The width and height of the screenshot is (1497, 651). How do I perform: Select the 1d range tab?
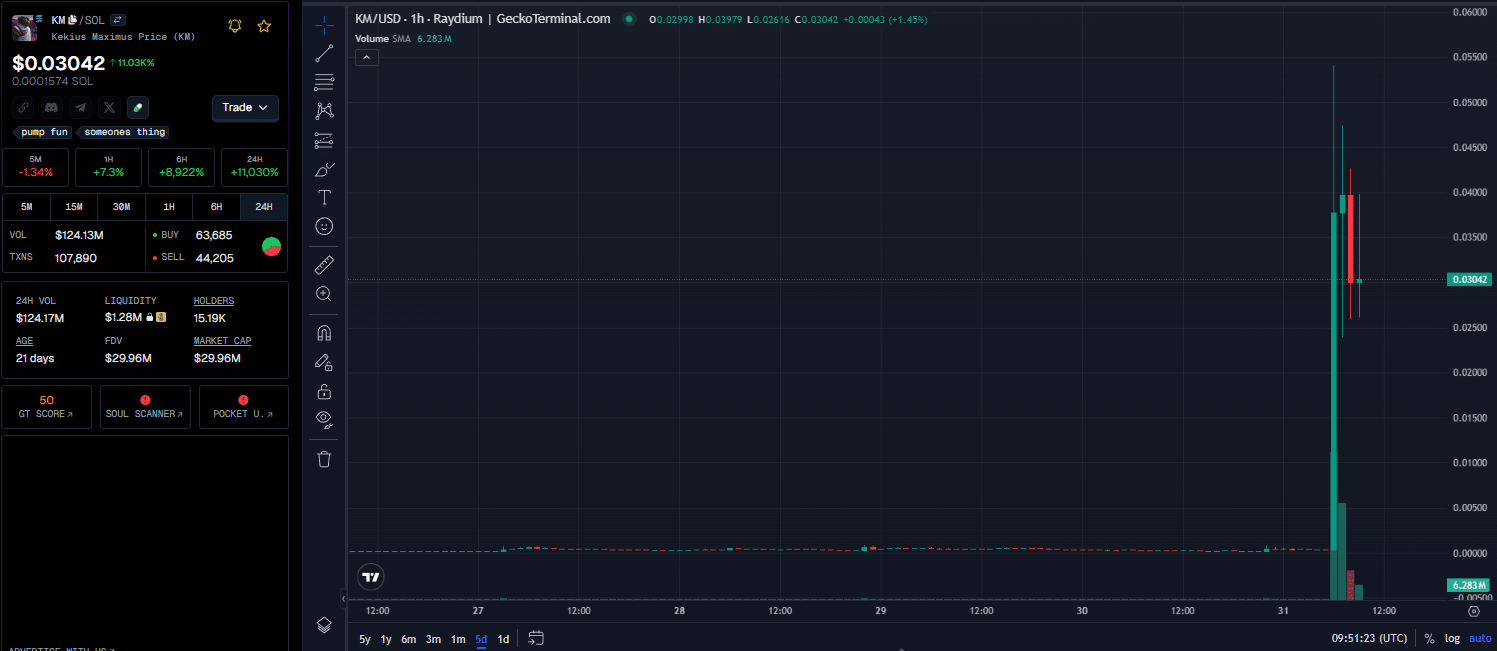click(x=503, y=638)
